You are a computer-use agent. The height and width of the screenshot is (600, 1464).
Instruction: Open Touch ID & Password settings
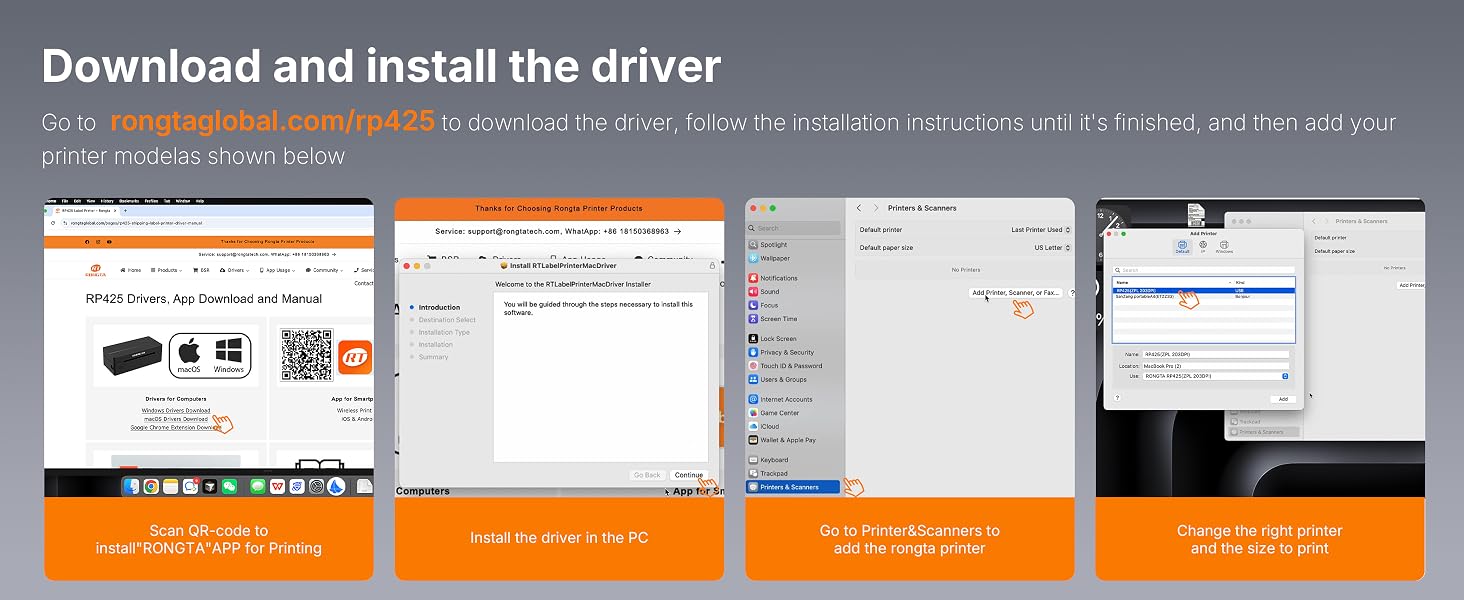point(784,366)
